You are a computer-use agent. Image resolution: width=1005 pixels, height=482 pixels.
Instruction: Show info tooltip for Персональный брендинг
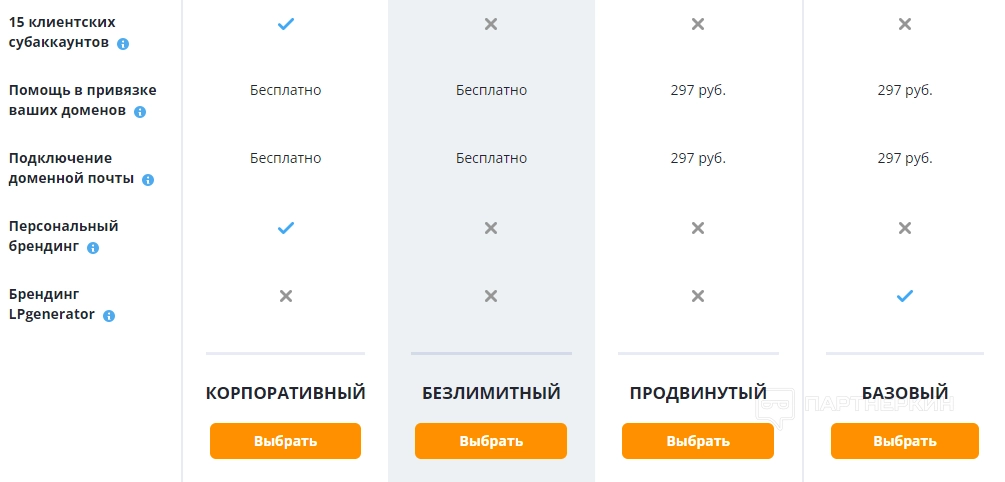[x=93, y=248]
